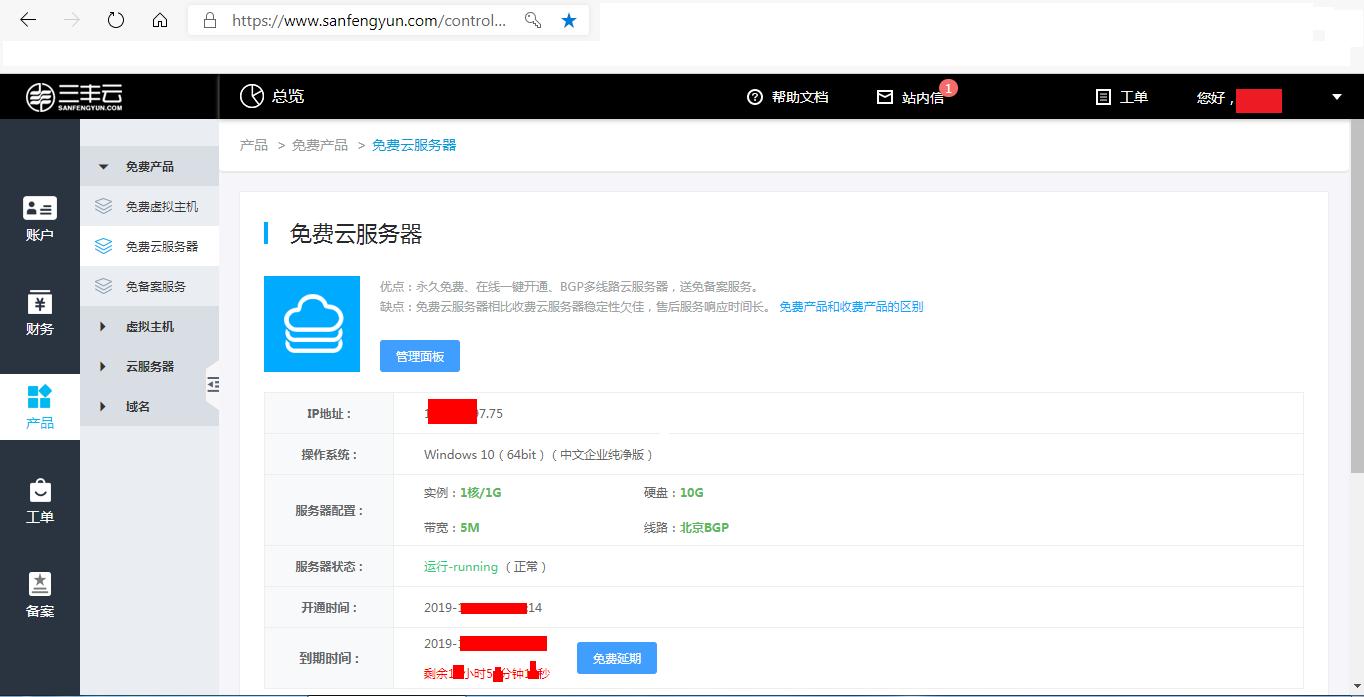Open the account dropdown arrow top right
Image resolution: width=1364 pixels, height=697 pixels.
point(1336,97)
